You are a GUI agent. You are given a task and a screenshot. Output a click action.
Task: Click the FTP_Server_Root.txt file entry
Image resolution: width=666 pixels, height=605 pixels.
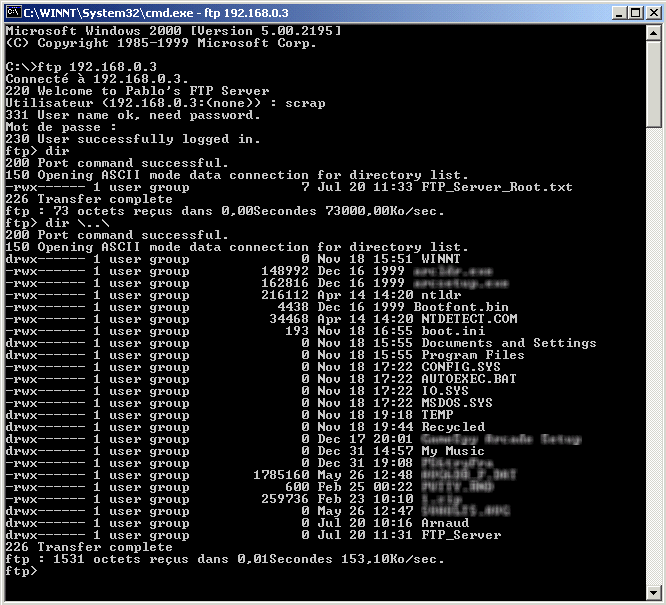pyautogui.click(x=497, y=187)
